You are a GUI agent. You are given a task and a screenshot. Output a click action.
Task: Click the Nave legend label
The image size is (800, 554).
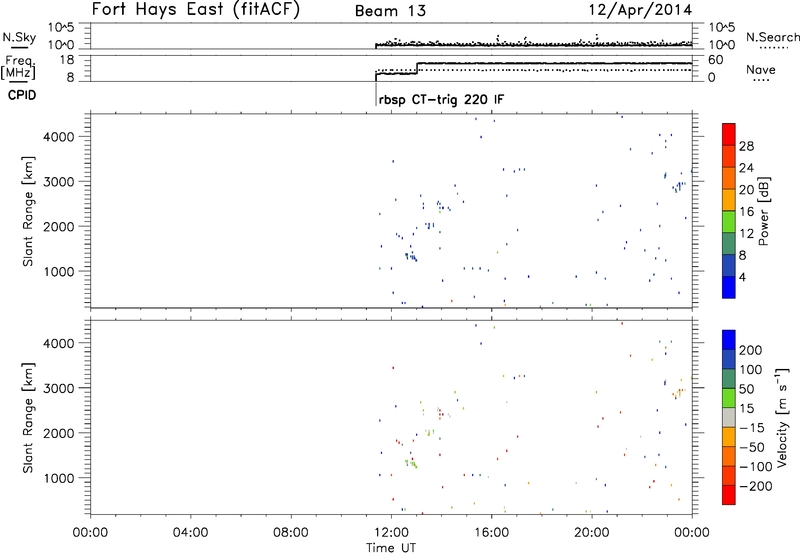[761, 70]
